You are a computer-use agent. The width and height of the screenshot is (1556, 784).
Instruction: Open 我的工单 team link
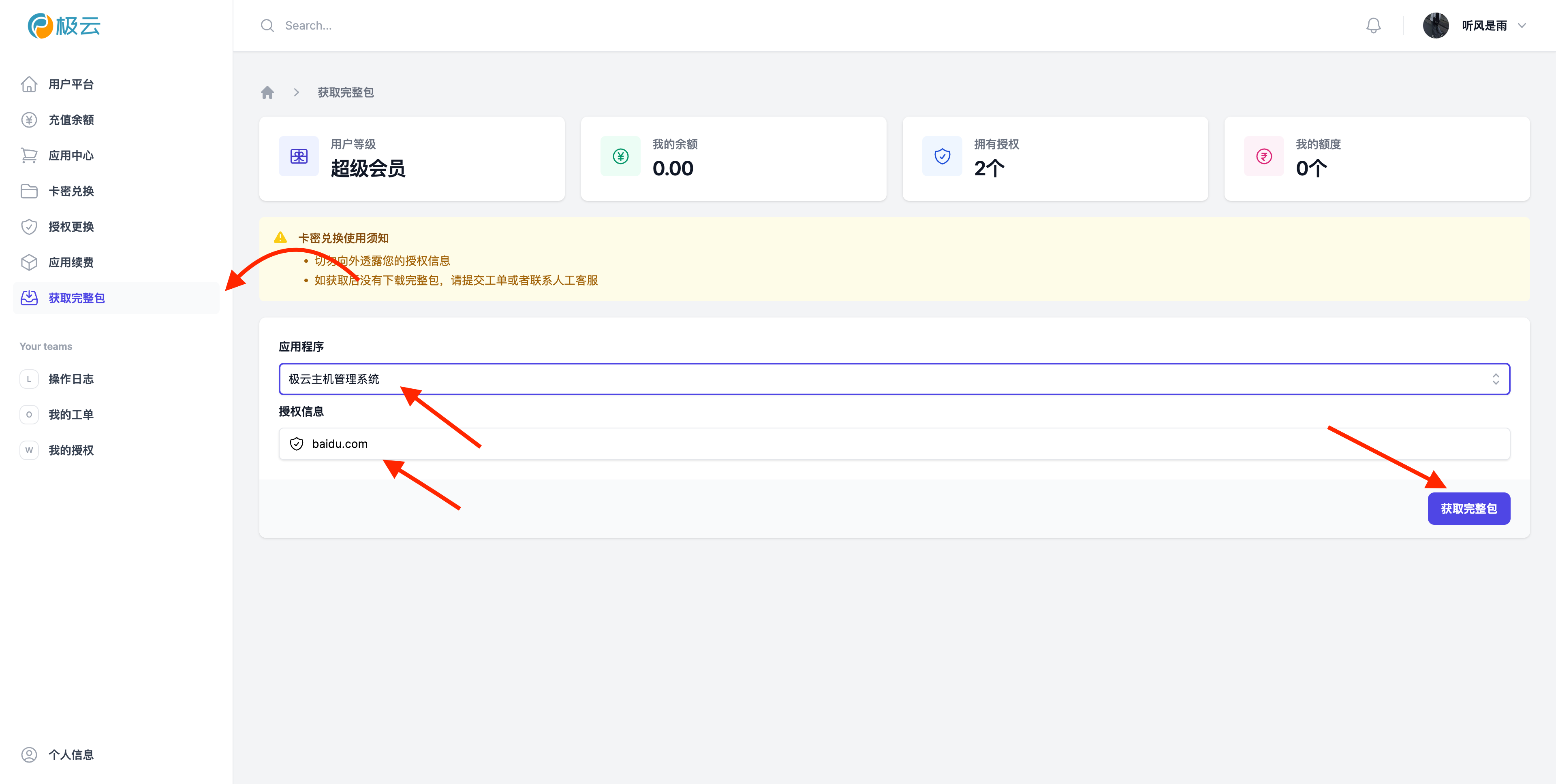(x=71, y=415)
